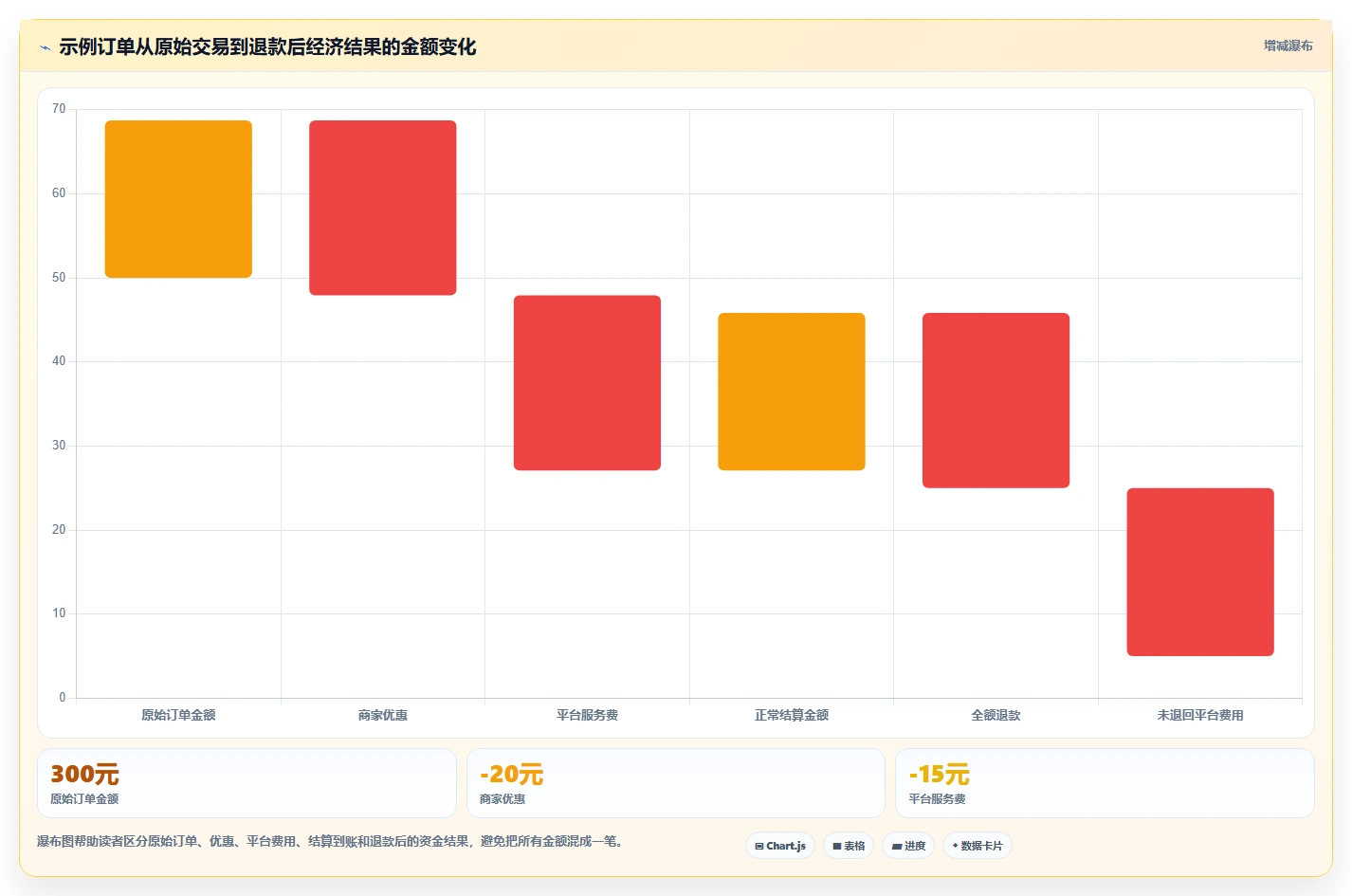Click the orange 正常结算金额 bar
This screenshot has width=1352, height=896.
click(792, 392)
